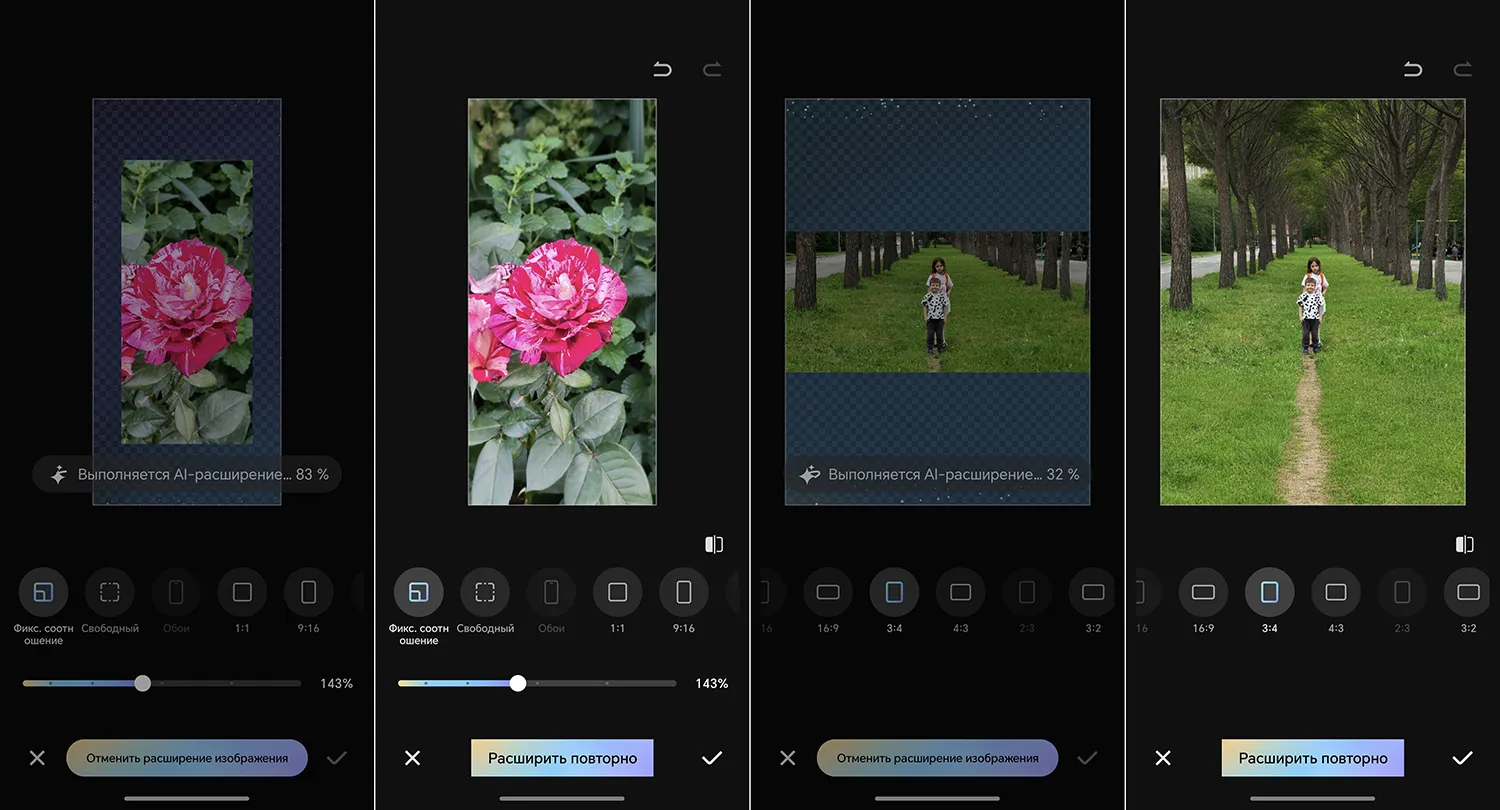The image size is (1500, 810).
Task: Tap the 'Фикс. соотношение' icon on expanded rose screen
Action: tap(419, 592)
